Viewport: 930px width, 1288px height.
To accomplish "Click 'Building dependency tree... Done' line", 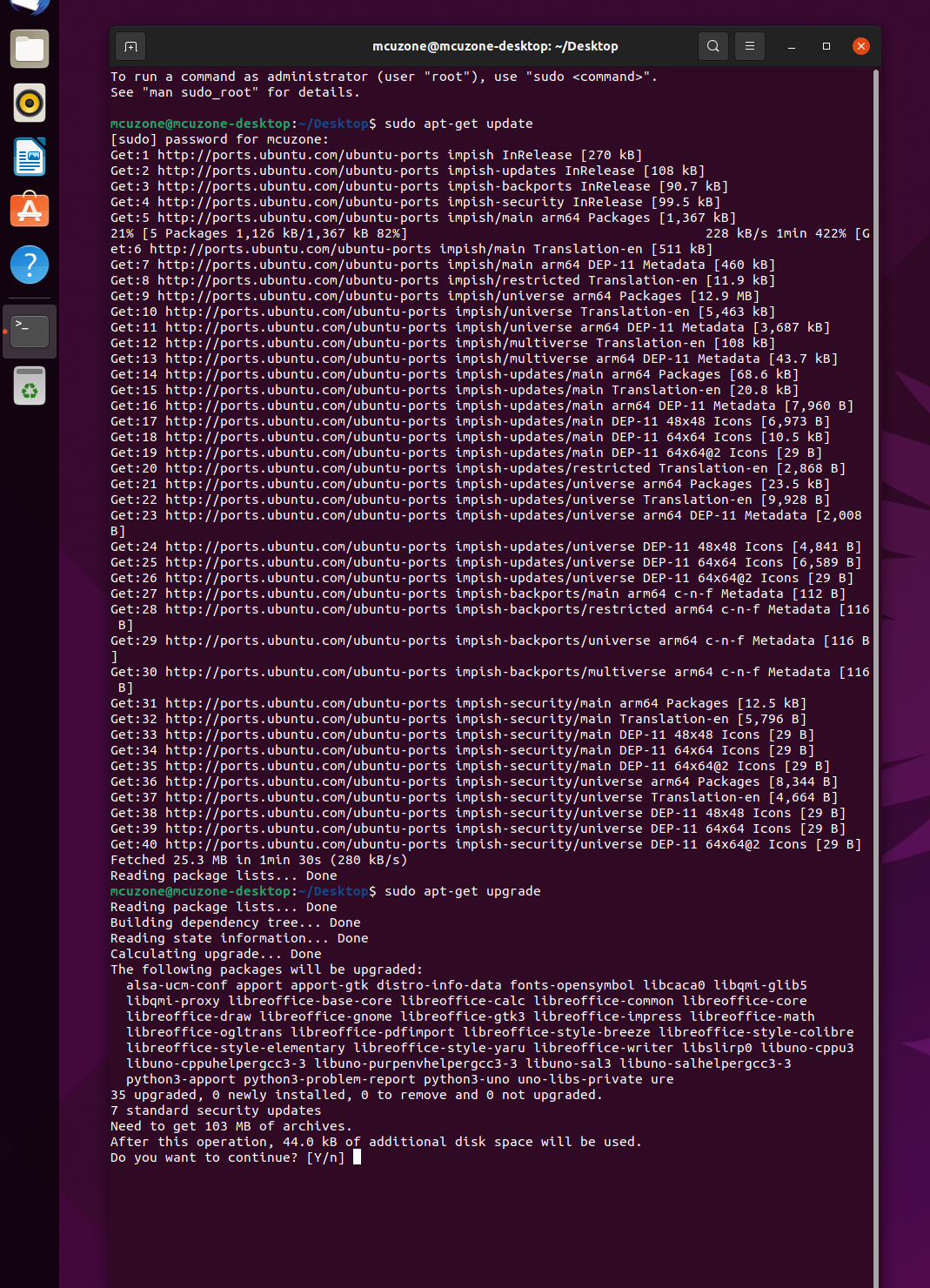I will [235, 922].
